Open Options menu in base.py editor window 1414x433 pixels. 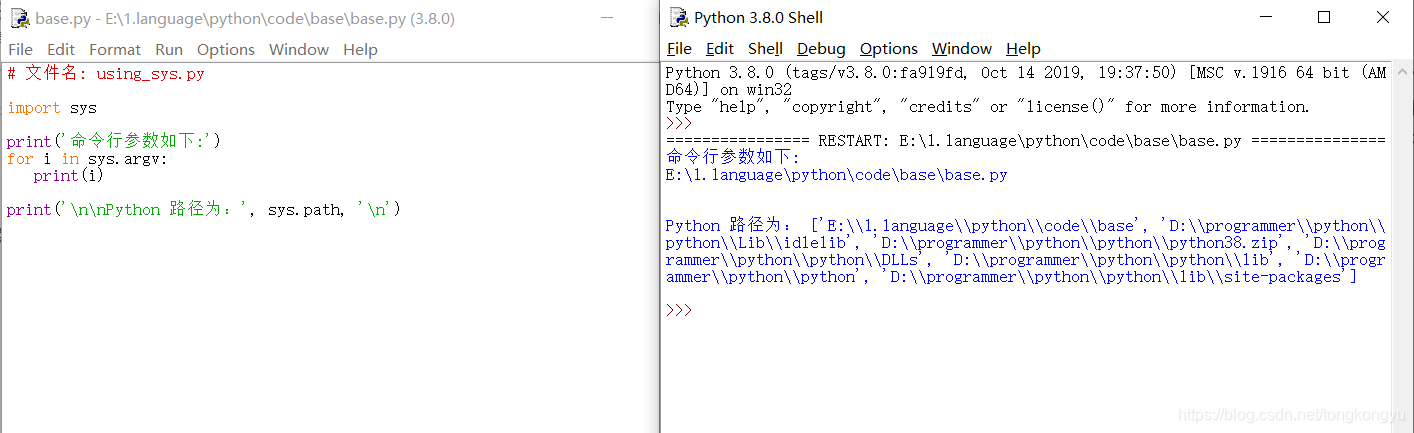tap(226, 49)
